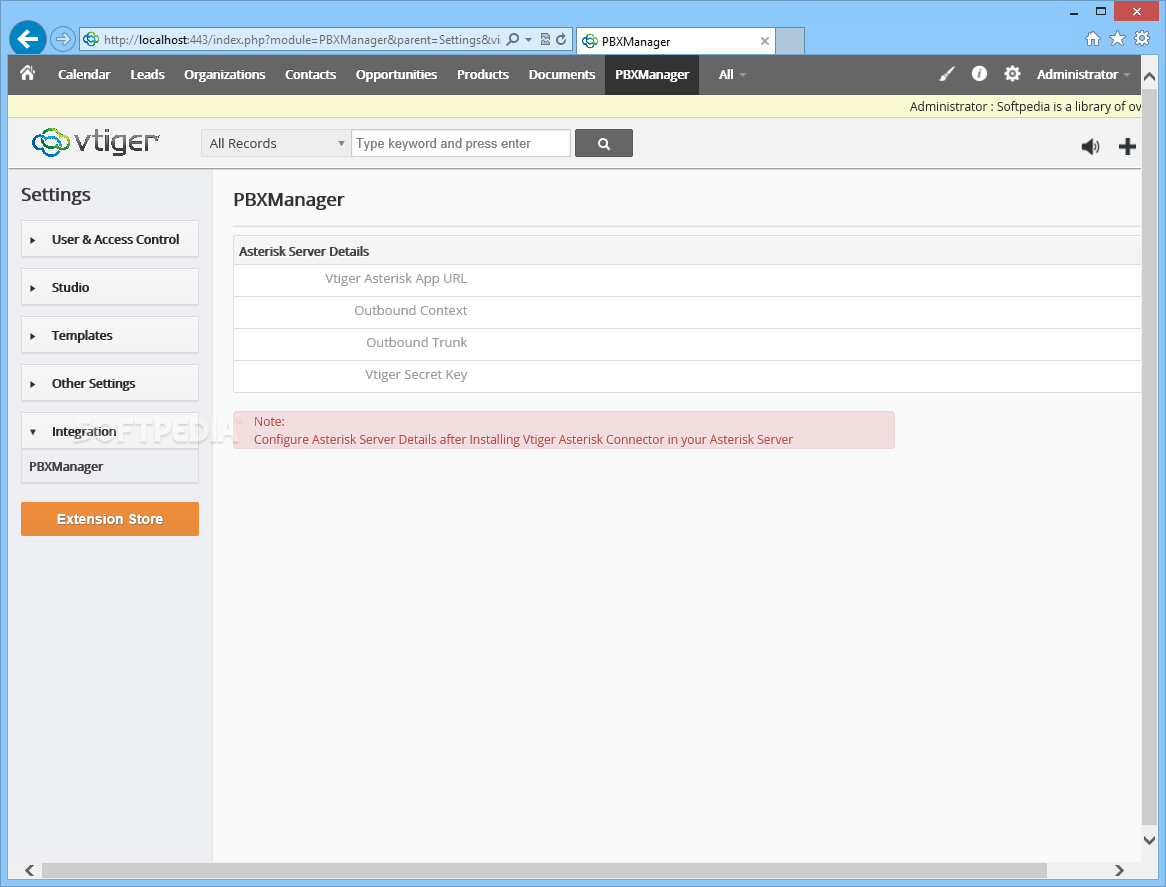The image size is (1166, 887).
Task: Click the vertical scrollbar down arrow
Action: coord(1150,840)
